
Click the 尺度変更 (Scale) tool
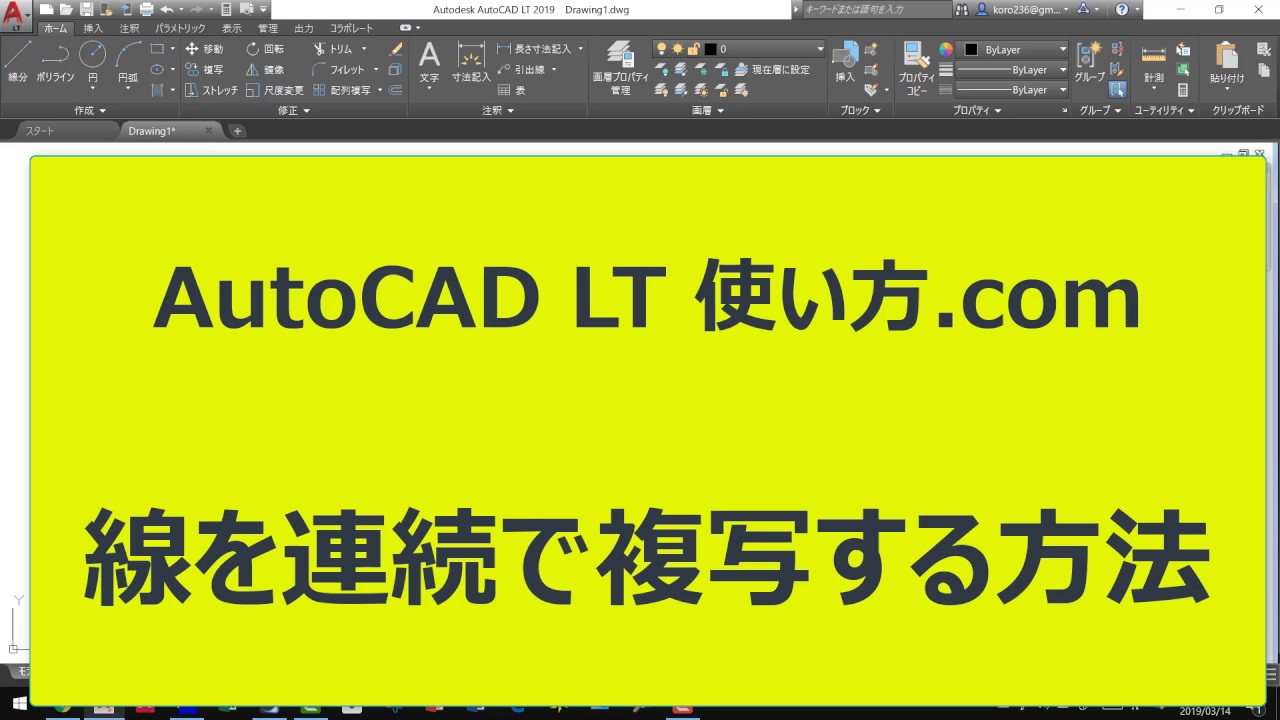click(275, 90)
